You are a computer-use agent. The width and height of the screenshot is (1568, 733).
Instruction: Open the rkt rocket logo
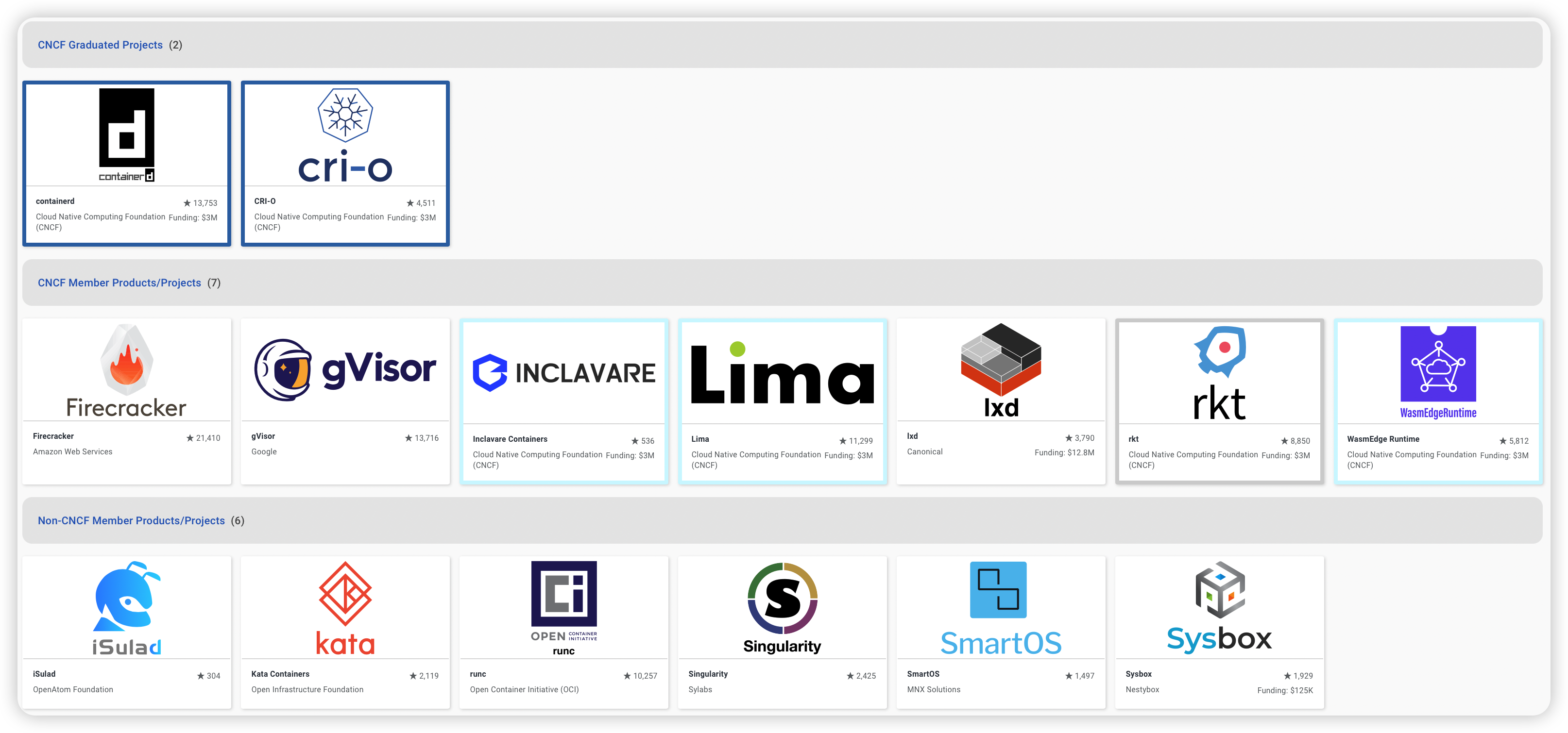pyautogui.click(x=1219, y=373)
